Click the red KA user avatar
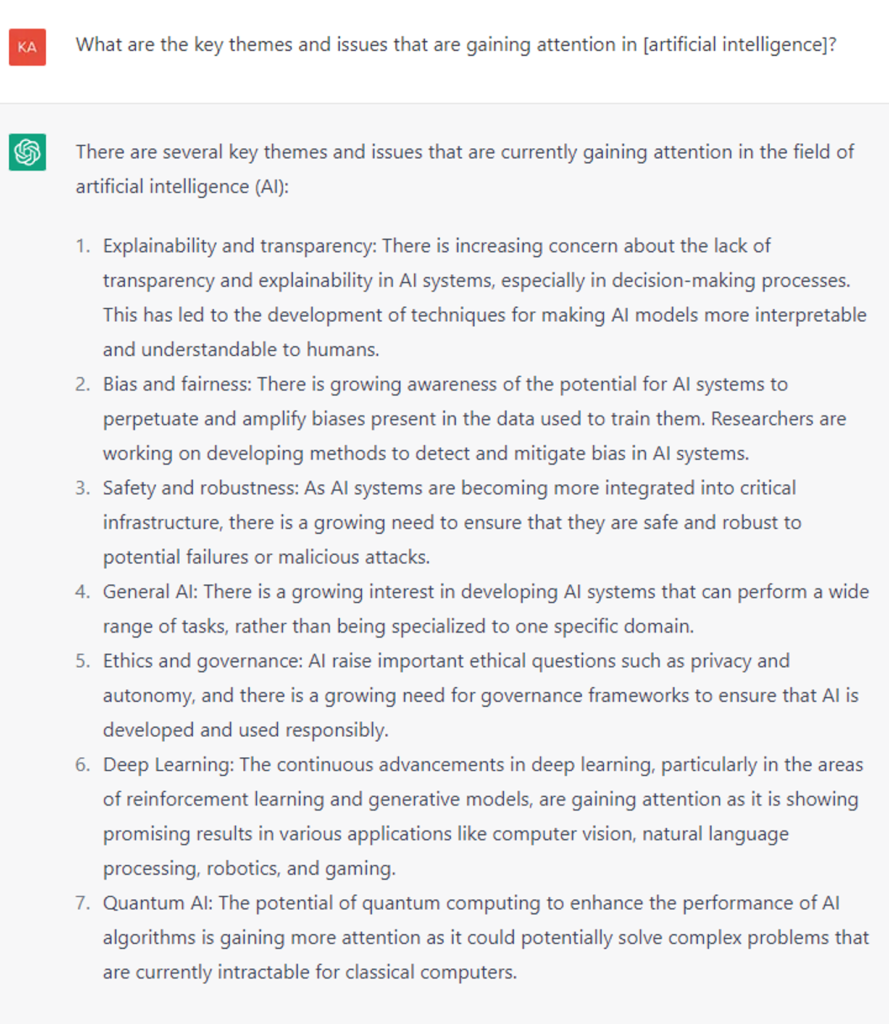889x1024 pixels. [x=27, y=47]
